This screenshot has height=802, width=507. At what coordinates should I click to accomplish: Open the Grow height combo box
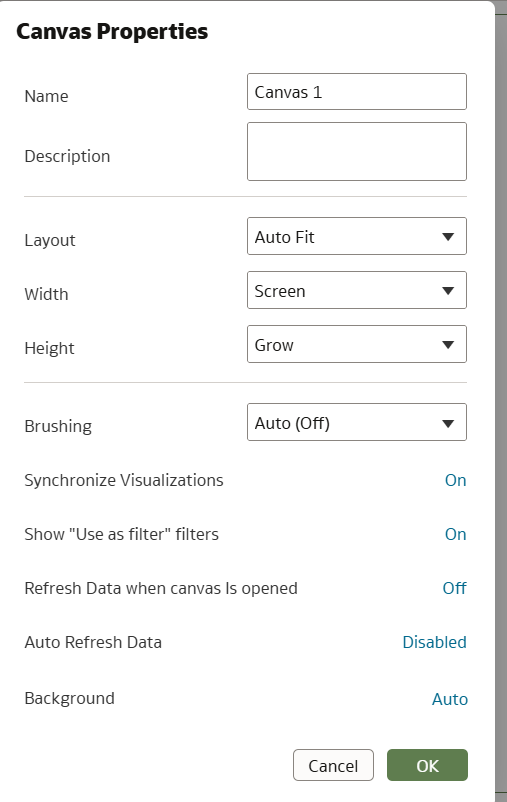[x=357, y=344]
